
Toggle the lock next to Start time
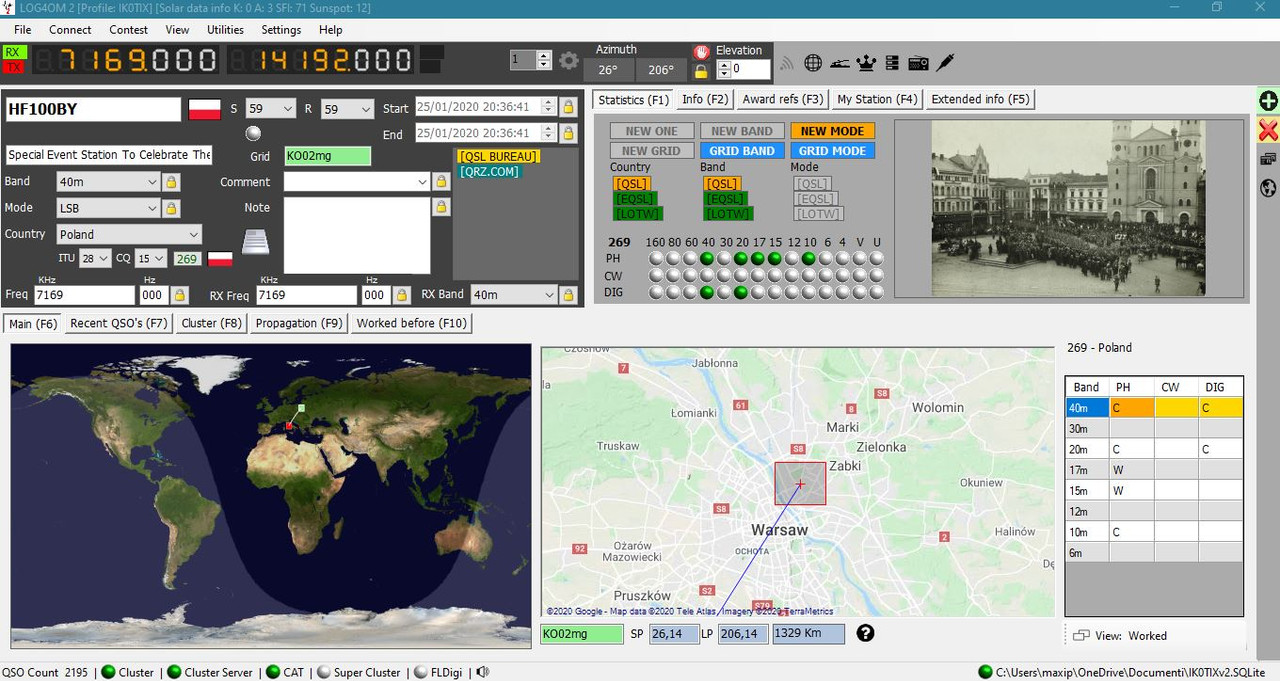click(x=568, y=107)
